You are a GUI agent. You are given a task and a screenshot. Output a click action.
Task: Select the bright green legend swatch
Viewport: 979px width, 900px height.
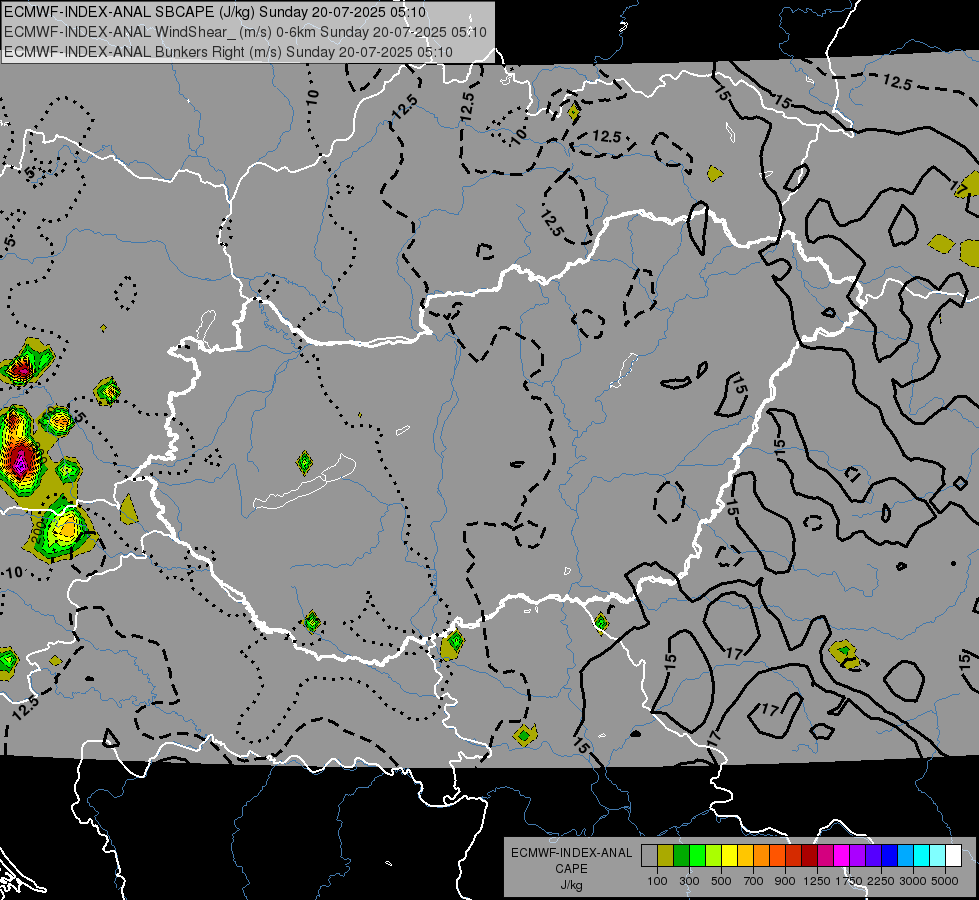(x=697, y=856)
